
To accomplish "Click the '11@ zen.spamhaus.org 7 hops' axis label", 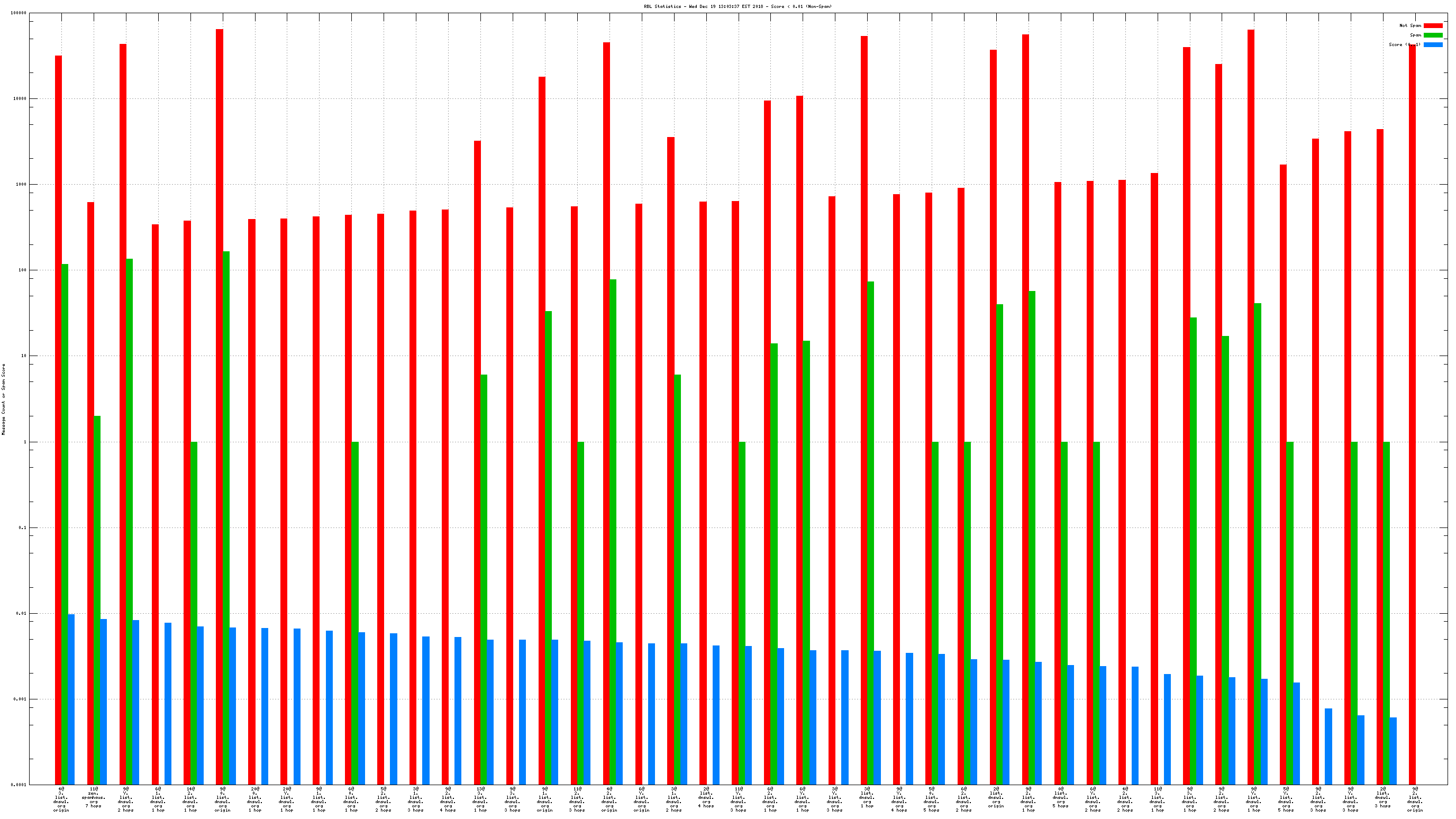I will tap(93, 797).
